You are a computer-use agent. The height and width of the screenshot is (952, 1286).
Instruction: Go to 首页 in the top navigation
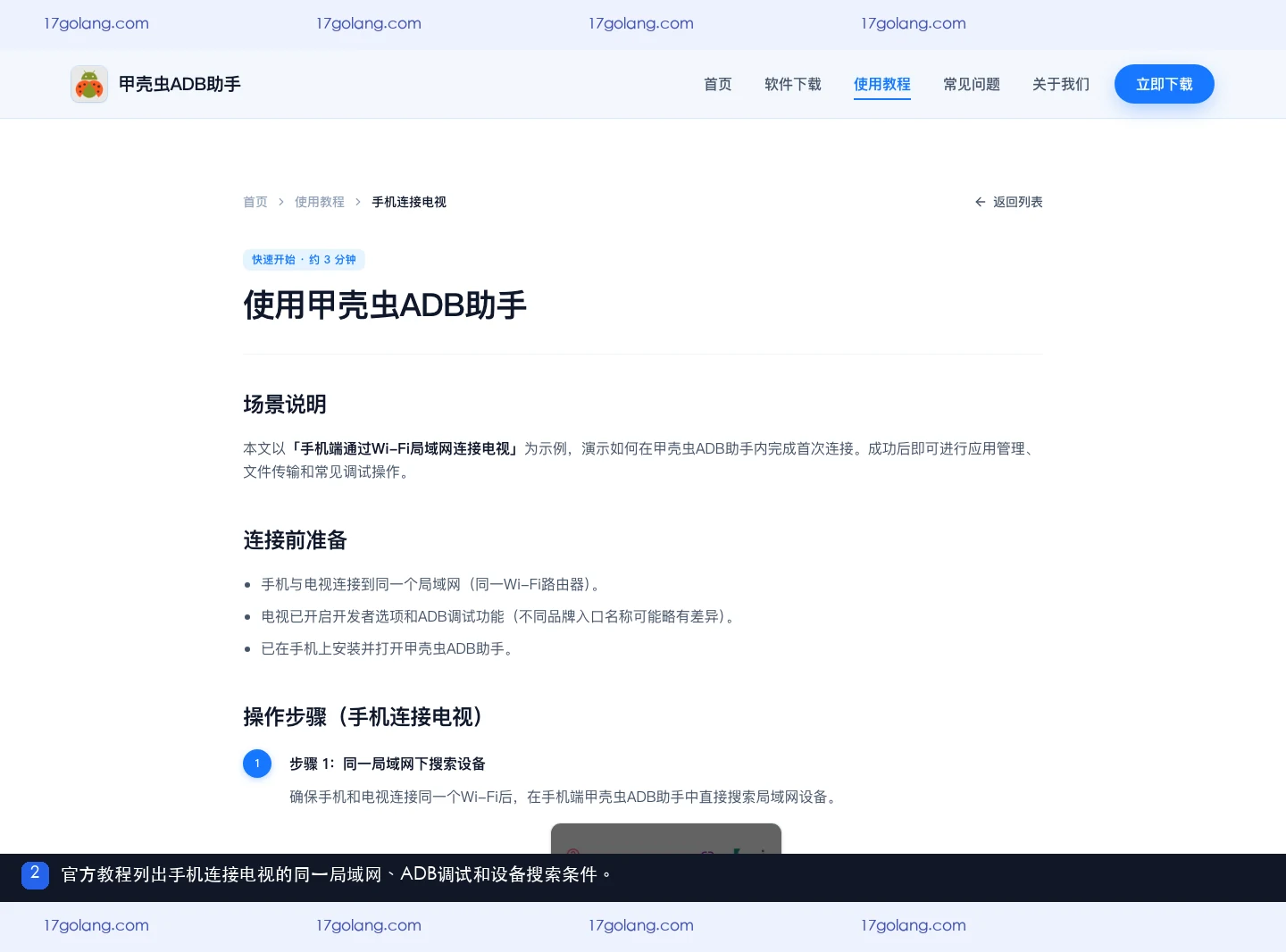click(718, 84)
